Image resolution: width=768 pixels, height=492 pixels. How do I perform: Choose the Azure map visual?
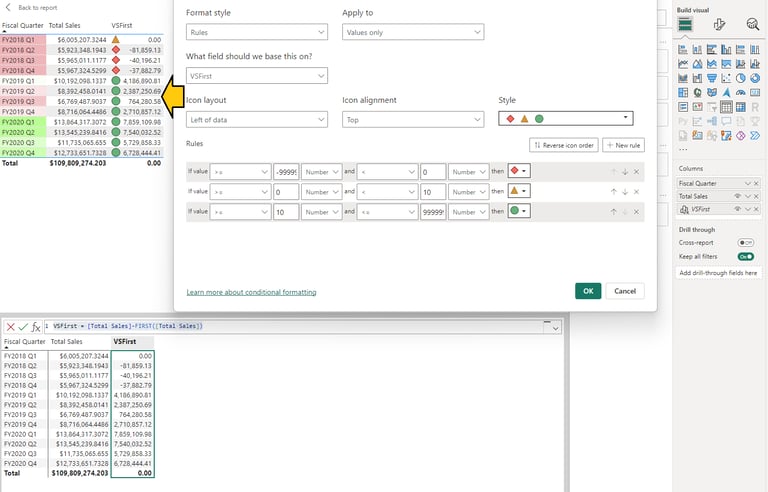(x=726, y=92)
